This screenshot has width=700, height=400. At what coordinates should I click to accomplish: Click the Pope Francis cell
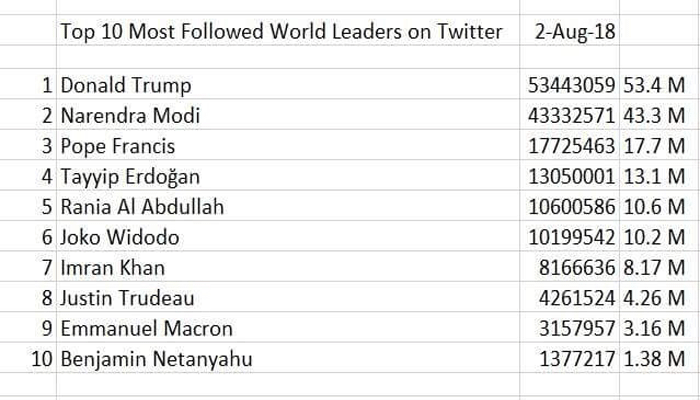(x=120, y=146)
